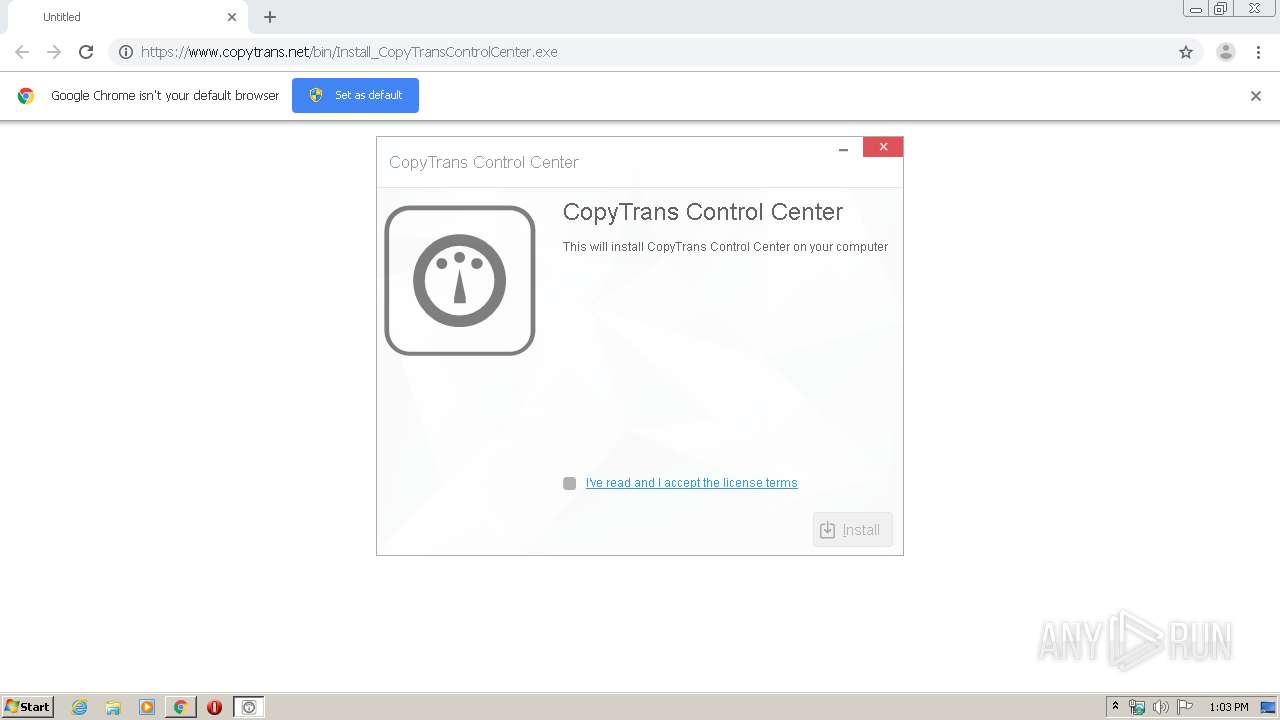Open the Windows Start menu

click(28, 707)
